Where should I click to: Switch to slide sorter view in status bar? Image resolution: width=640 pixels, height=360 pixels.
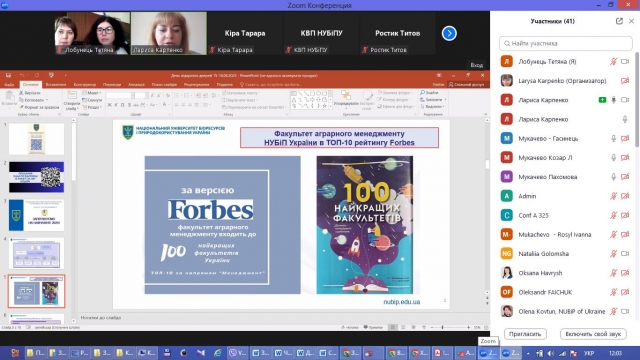click(x=403, y=327)
